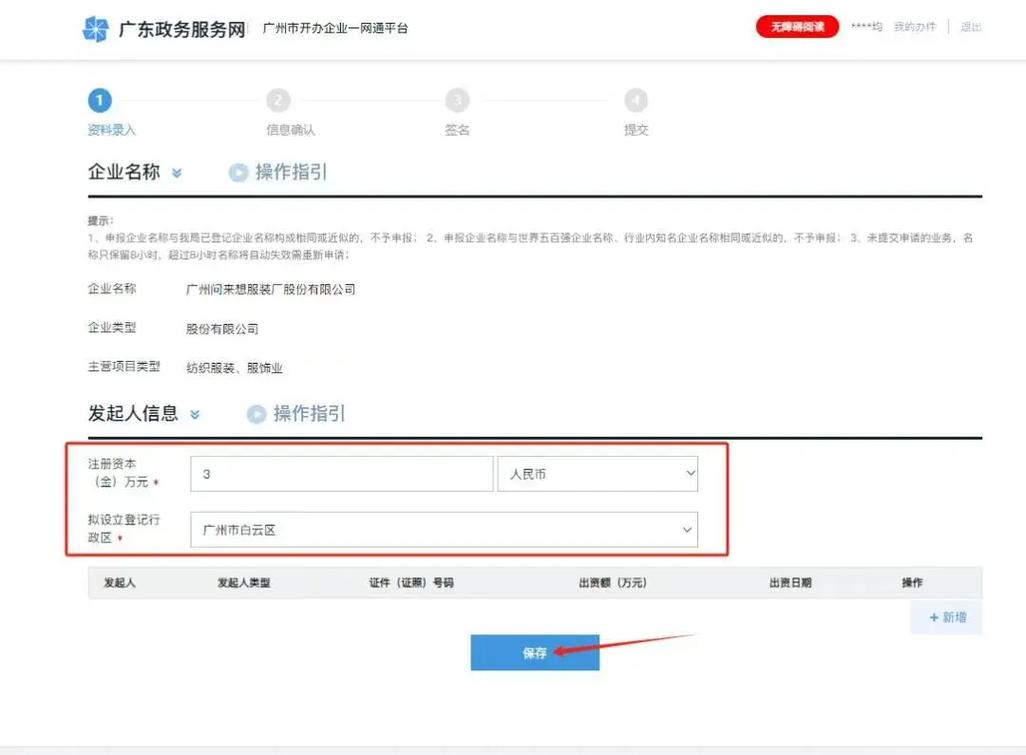The width and height of the screenshot is (1026, 755).
Task: Open 我的办件 in the top bar
Action: 914,27
